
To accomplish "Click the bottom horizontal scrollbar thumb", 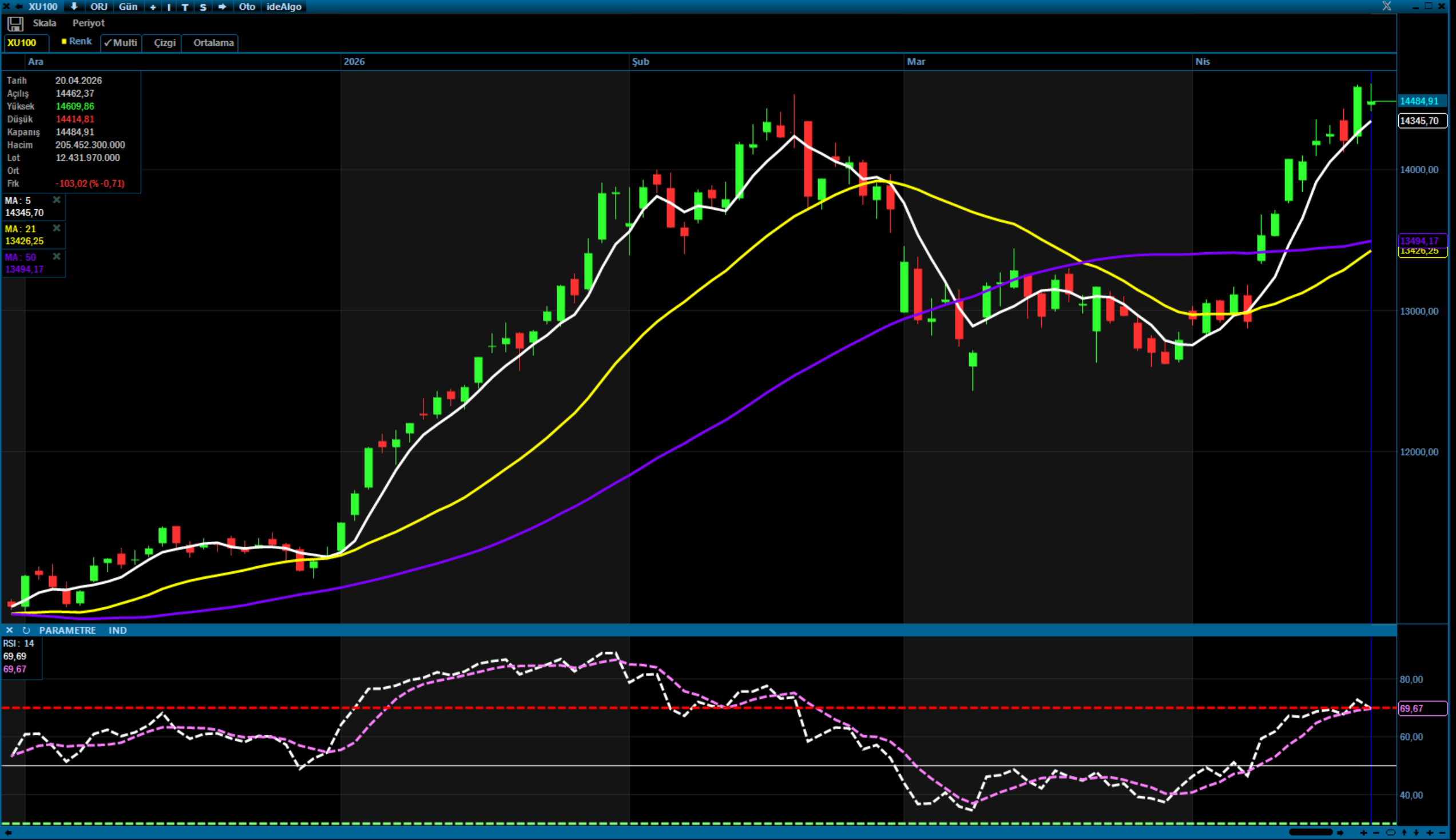I will coord(1310,832).
